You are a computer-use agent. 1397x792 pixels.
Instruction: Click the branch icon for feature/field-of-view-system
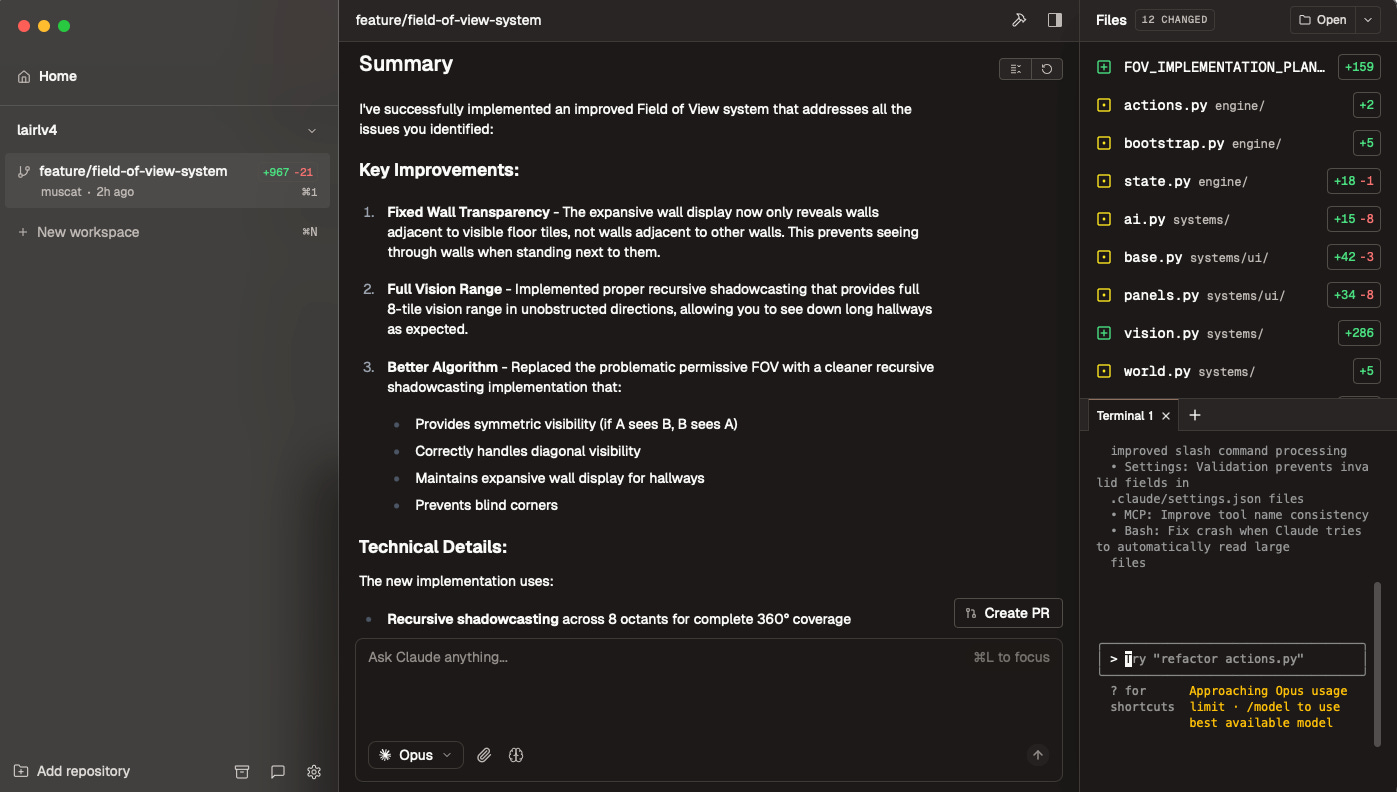coord(24,172)
